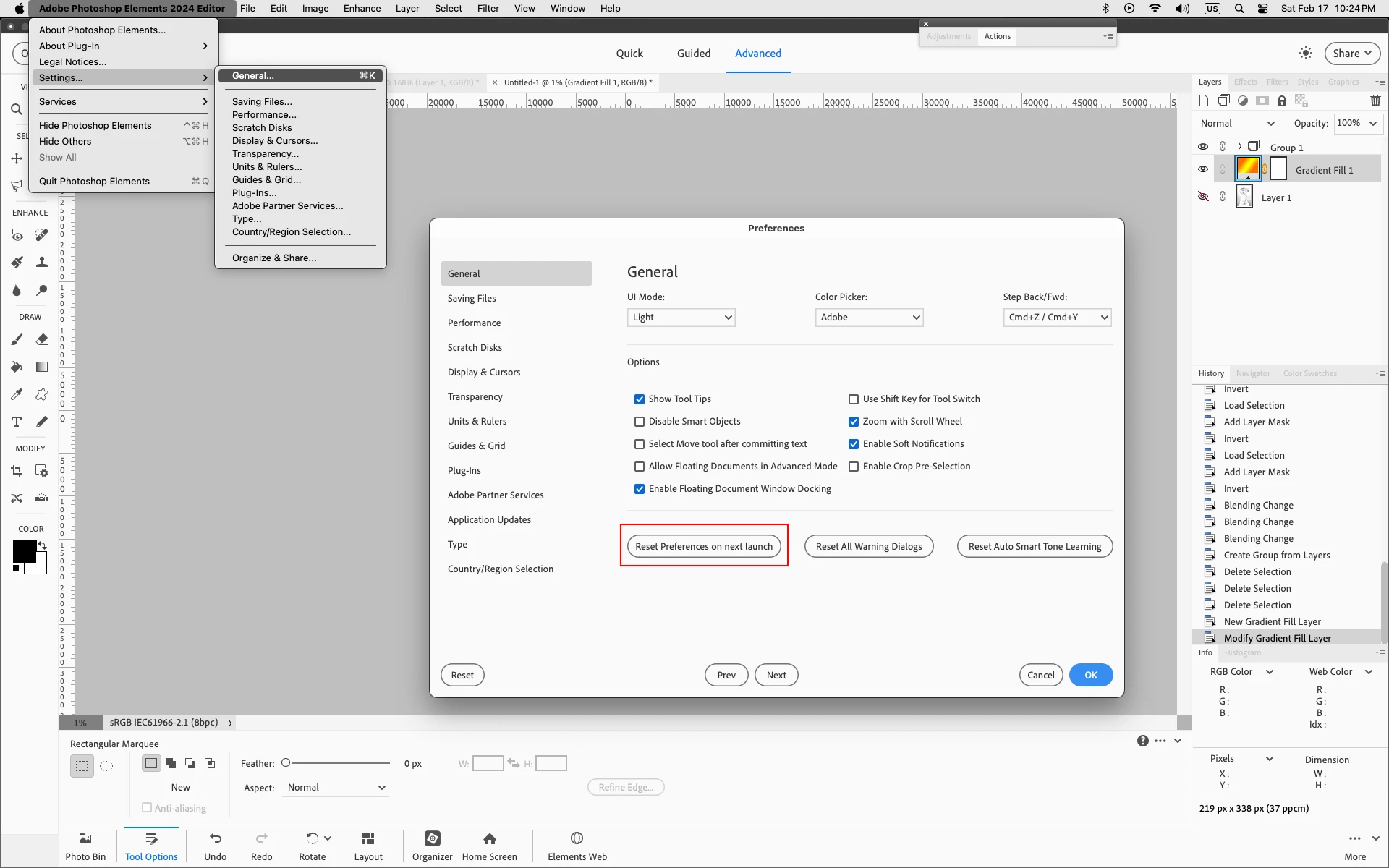Screen dimensions: 1389x868
Task: Uncheck Zoom with Scroll Wheel
Action: coord(854,422)
